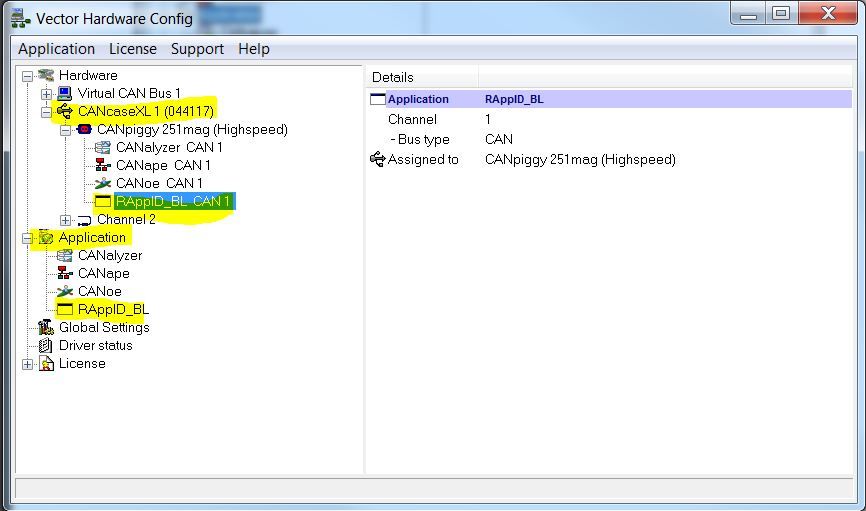The width and height of the screenshot is (866, 511).
Task: Minimize the Vector Hardware Config window
Action: pyautogui.click(x=748, y=13)
